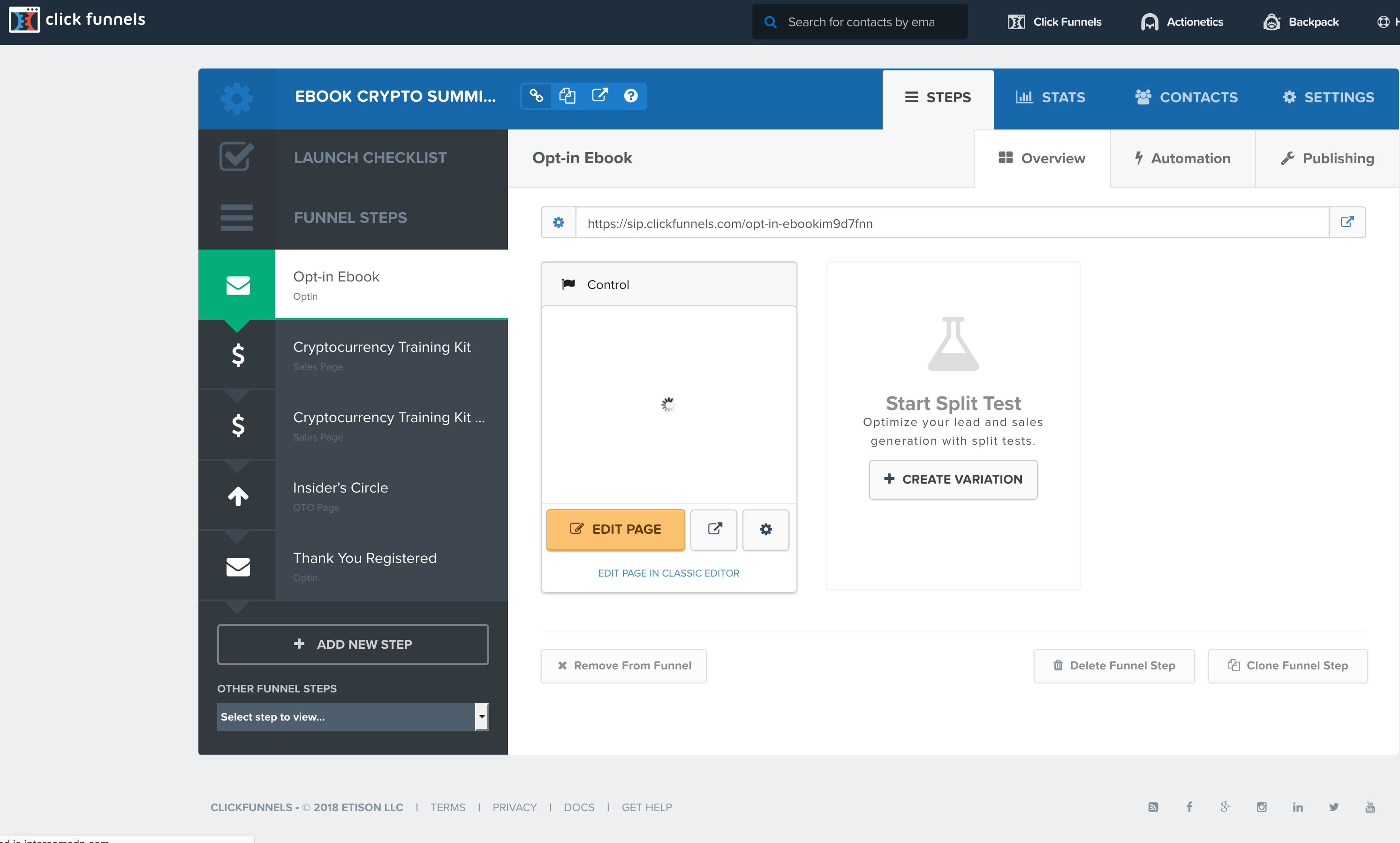Screen dimensions: 1400x843
Task: Click the EBOOK CRYPTO SUMMI... funnel title
Action: click(395, 96)
